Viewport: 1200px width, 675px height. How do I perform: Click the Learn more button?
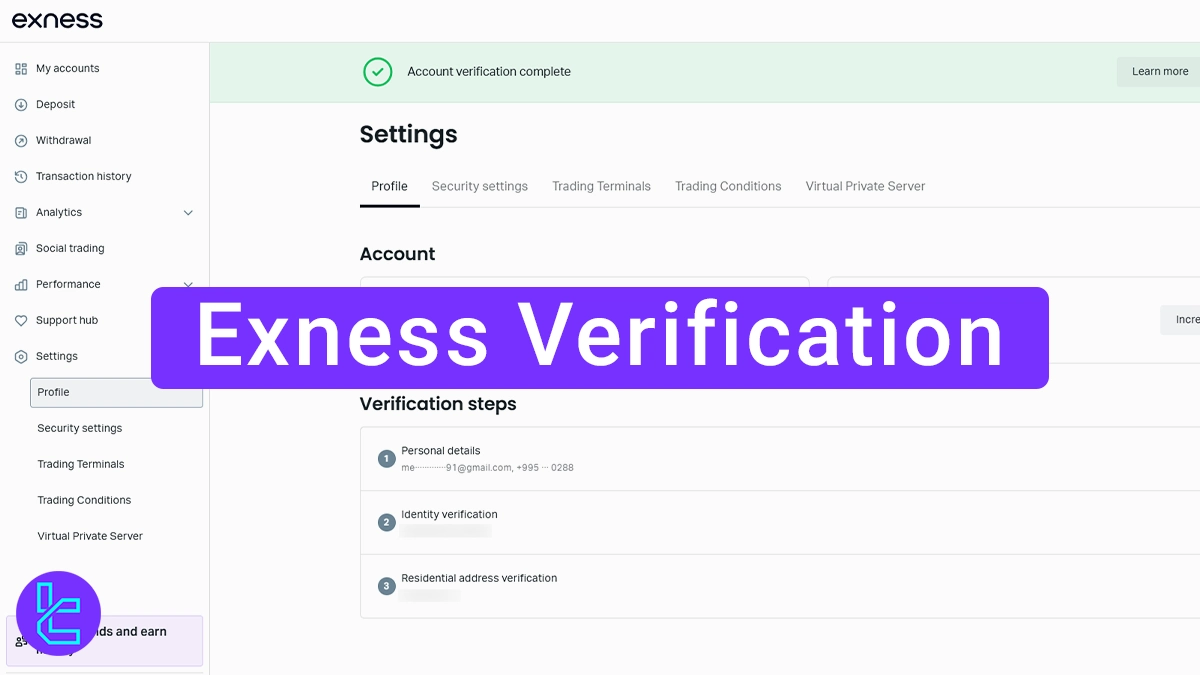(x=1158, y=71)
